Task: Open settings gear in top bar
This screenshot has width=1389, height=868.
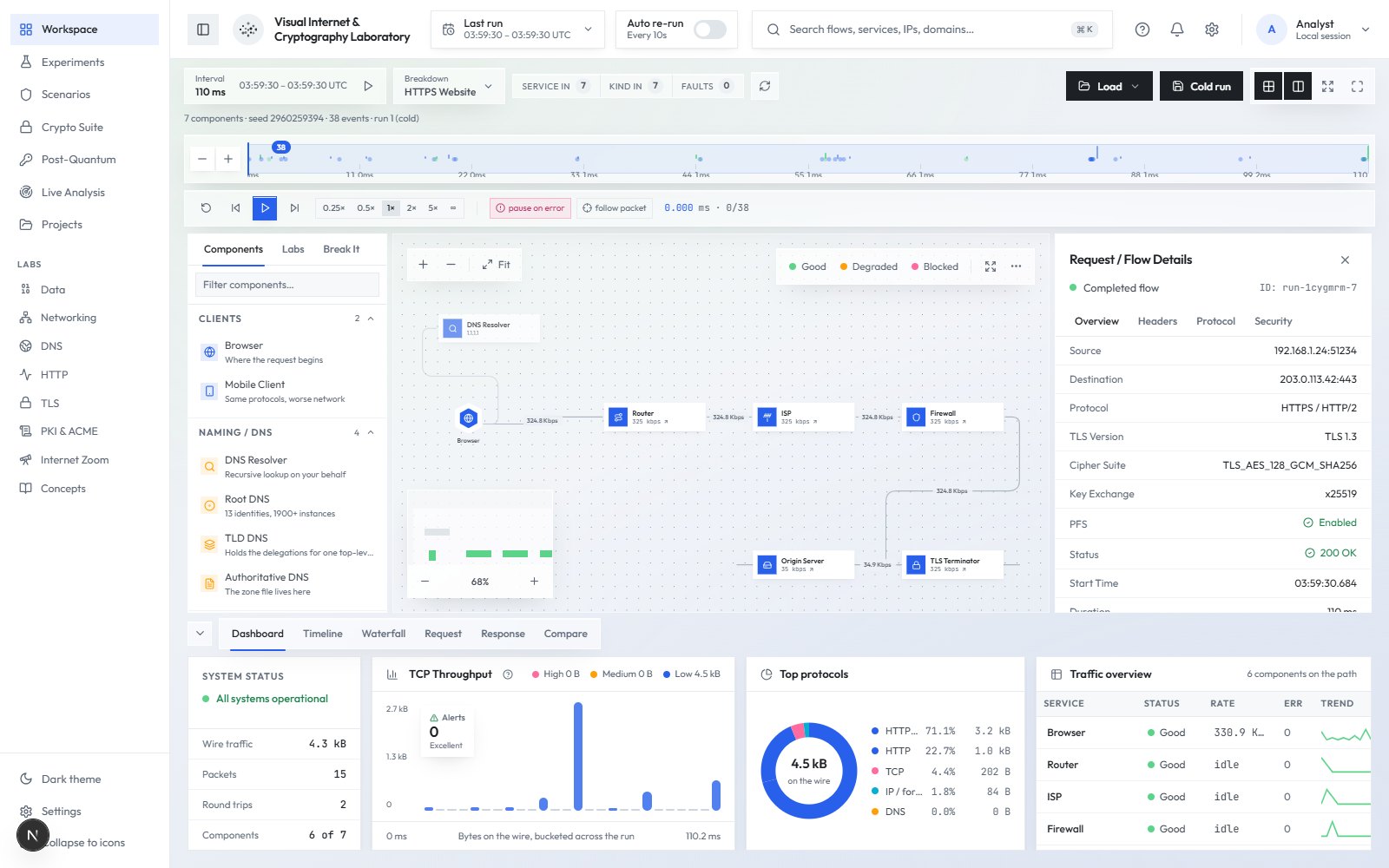Action: pyautogui.click(x=1212, y=30)
